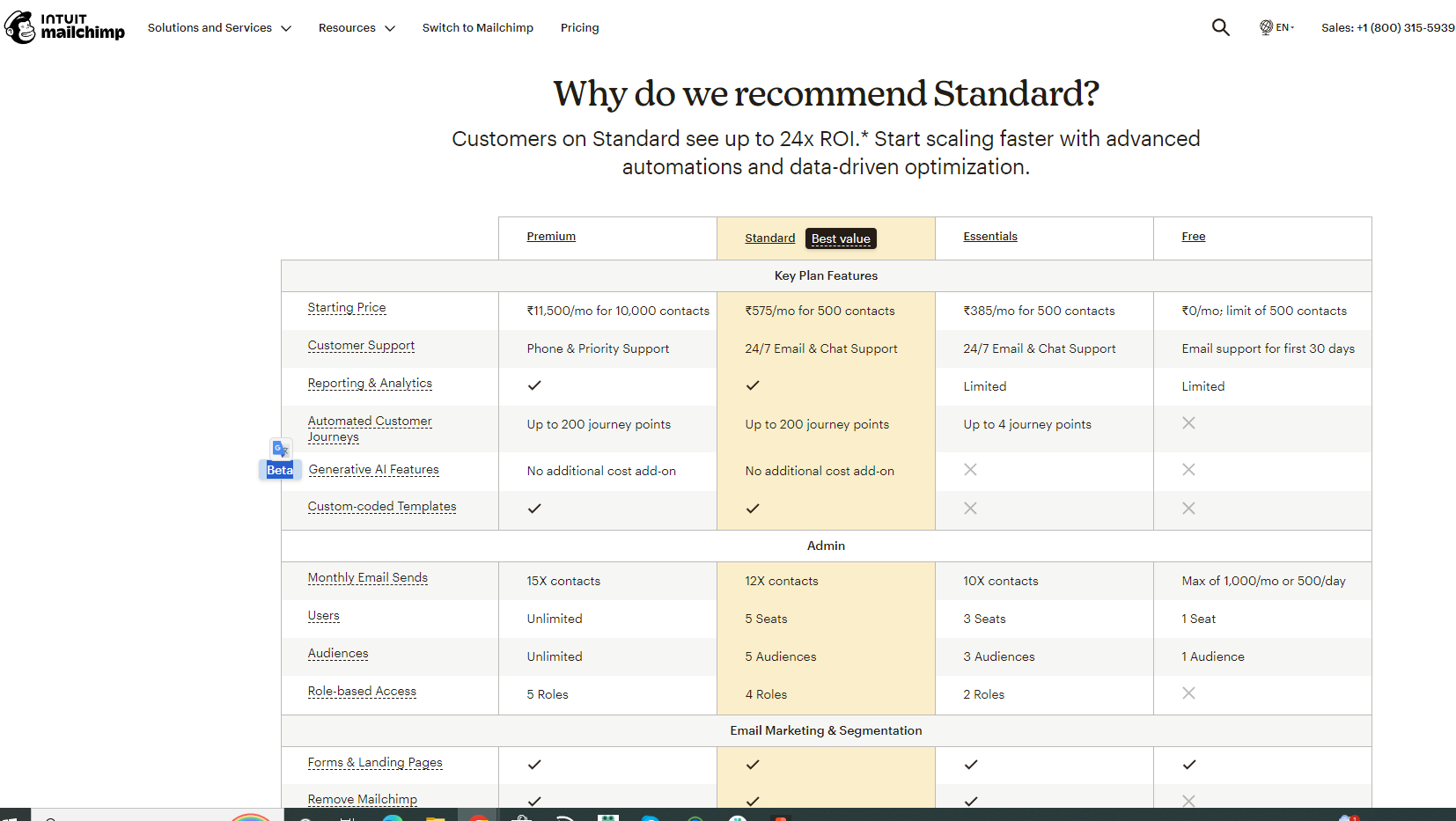Click Max of 1,000/mo or 500/day cell
Image resolution: width=1456 pixels, height=821 pixels.
tap(1263, 581)
